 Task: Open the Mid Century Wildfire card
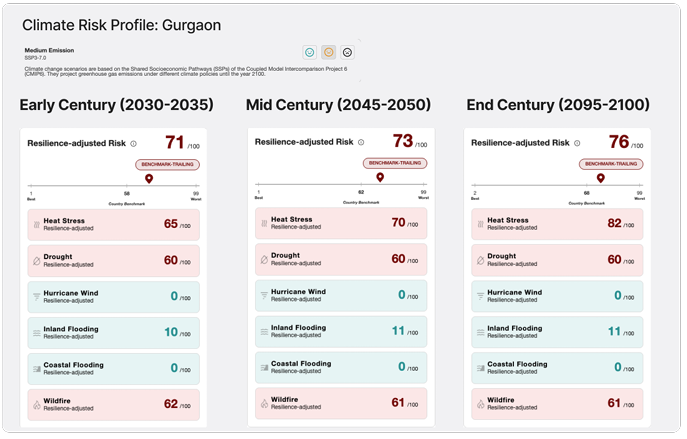click(x=341, y=403)
